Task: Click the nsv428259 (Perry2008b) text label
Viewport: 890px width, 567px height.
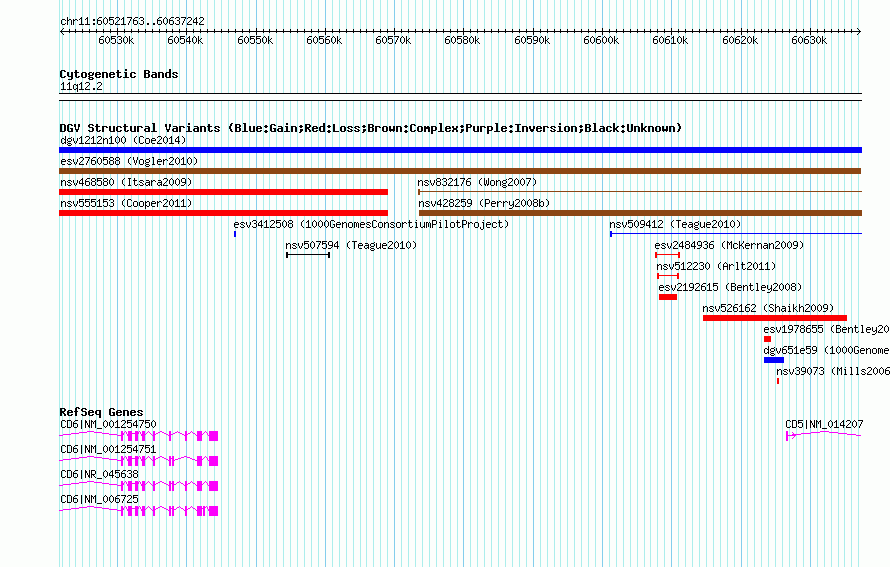Action: (x=484, y=203)
